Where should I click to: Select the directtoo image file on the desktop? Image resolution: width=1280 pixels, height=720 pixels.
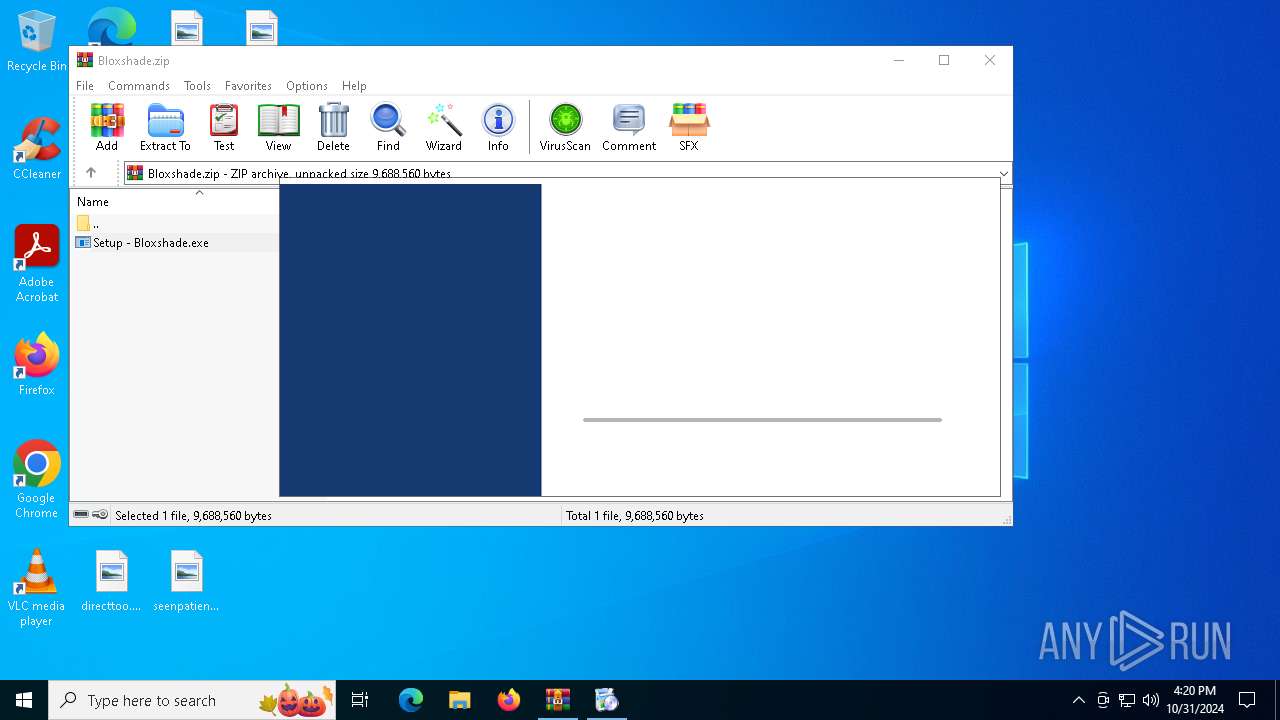pos(111,581)
